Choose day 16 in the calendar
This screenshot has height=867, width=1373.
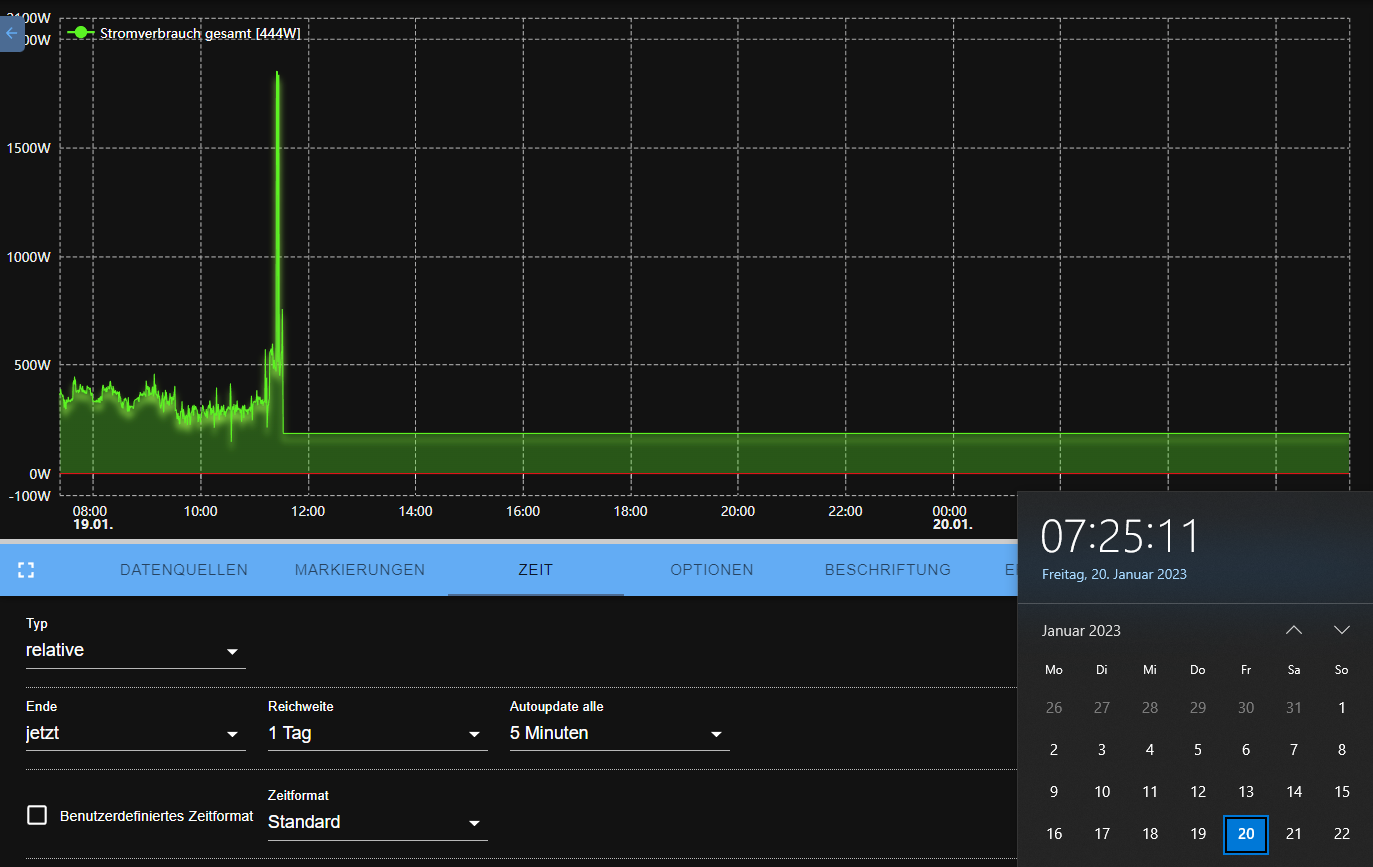click(x=1054, y=834)
